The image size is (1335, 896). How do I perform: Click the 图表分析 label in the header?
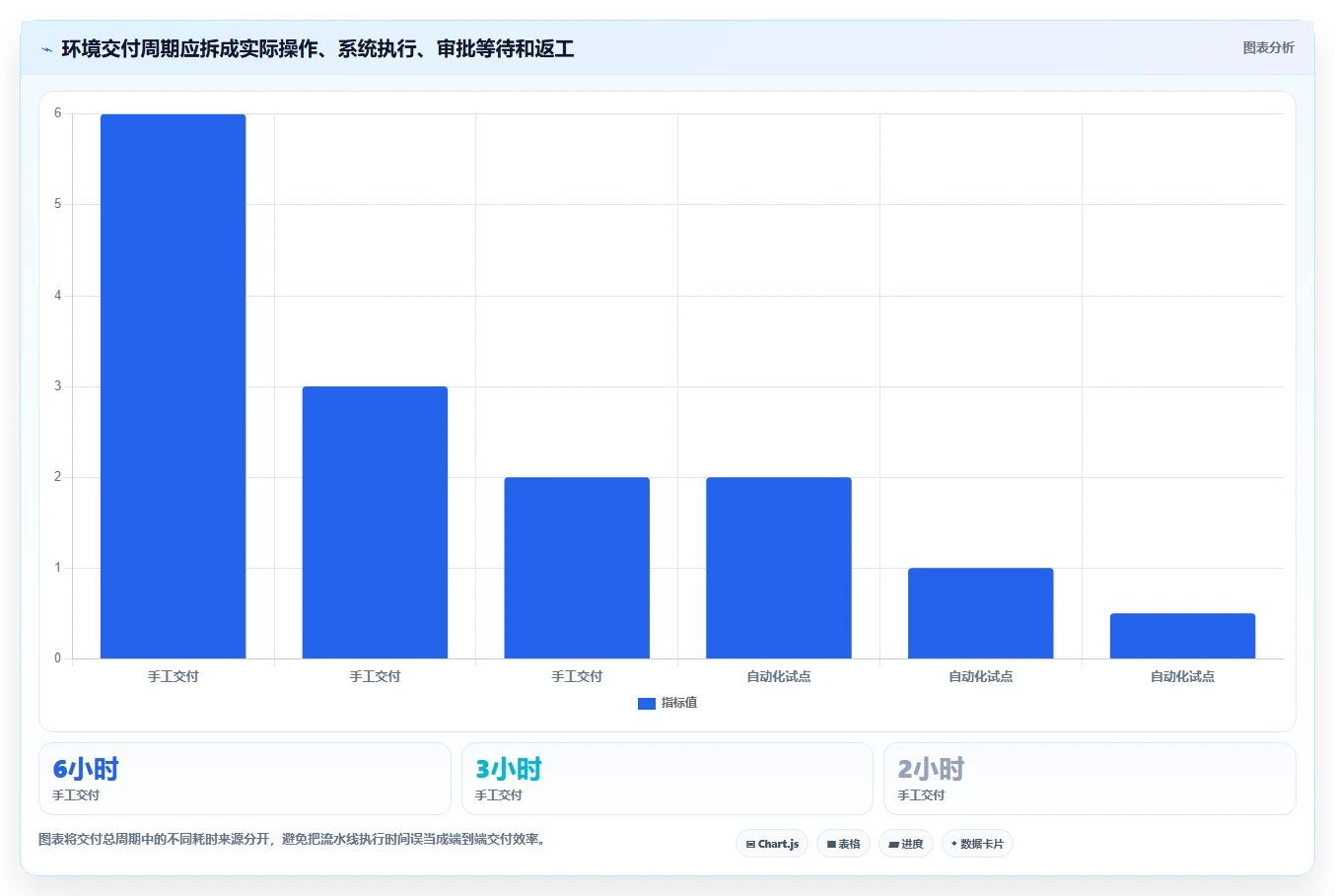(1268, 47)
